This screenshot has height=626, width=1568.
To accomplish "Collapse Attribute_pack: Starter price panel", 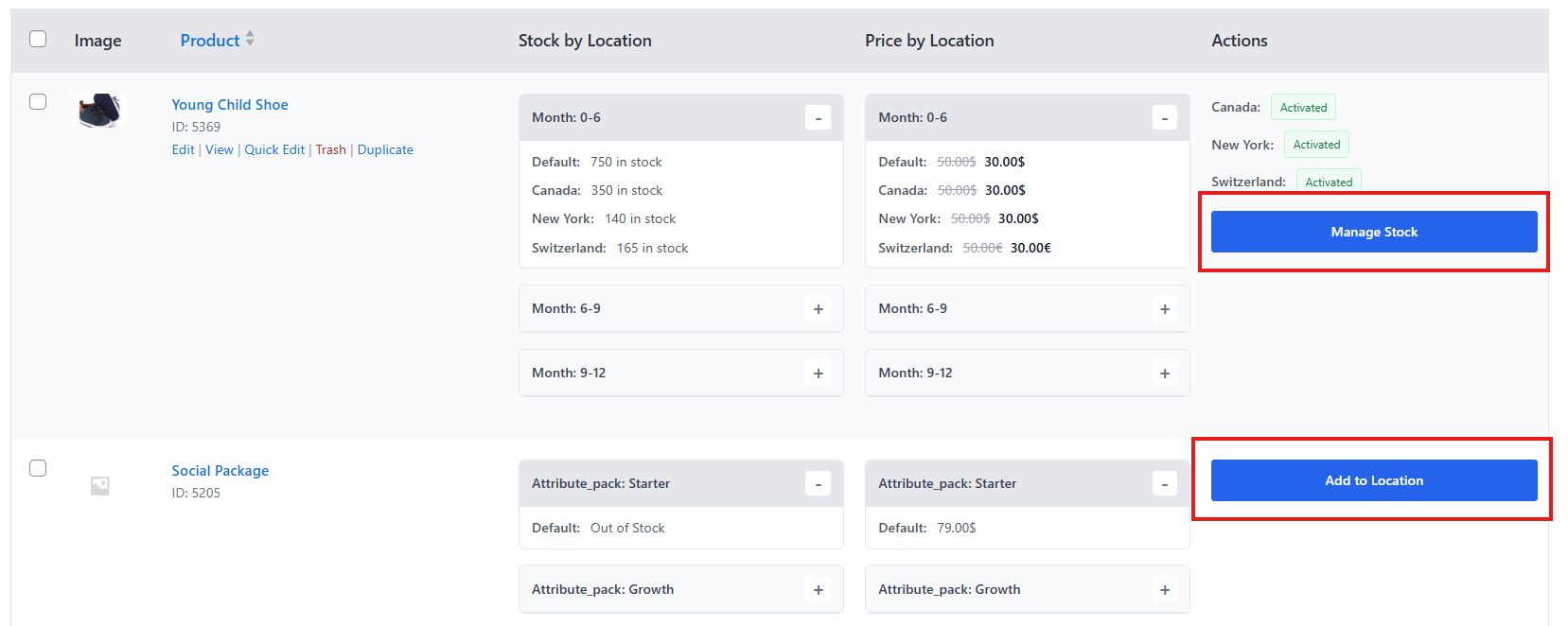I will tap(1164, 484).
